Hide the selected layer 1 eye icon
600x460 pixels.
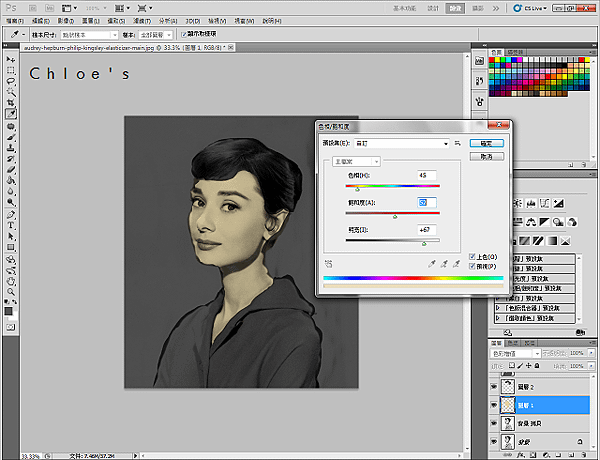(494, 405)
